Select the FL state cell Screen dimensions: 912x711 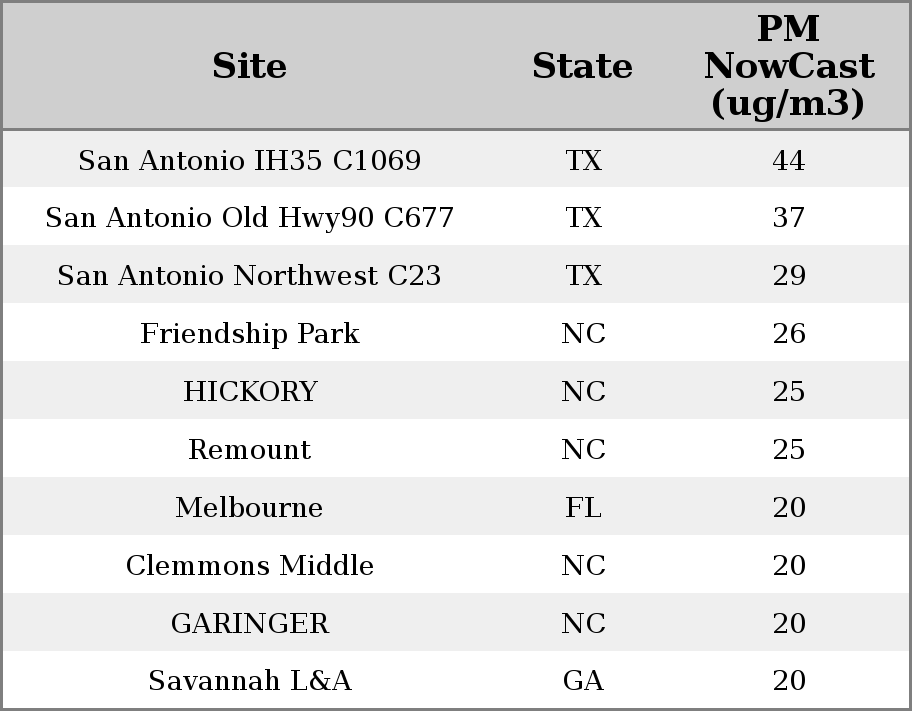click(x=583, y=508)
